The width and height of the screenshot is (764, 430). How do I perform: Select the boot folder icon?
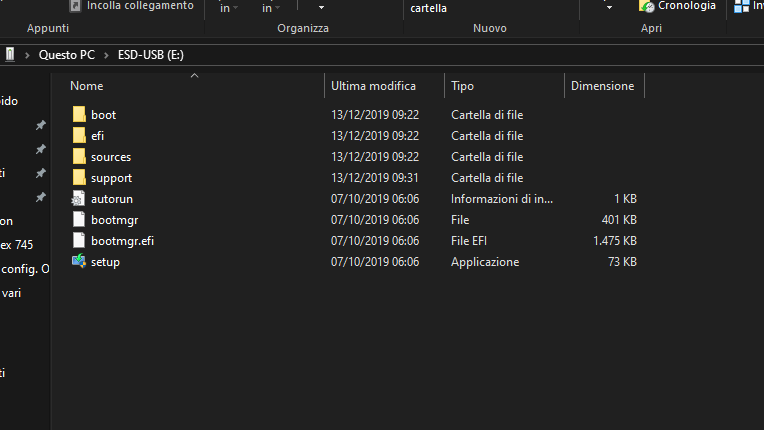pos(79,114)
